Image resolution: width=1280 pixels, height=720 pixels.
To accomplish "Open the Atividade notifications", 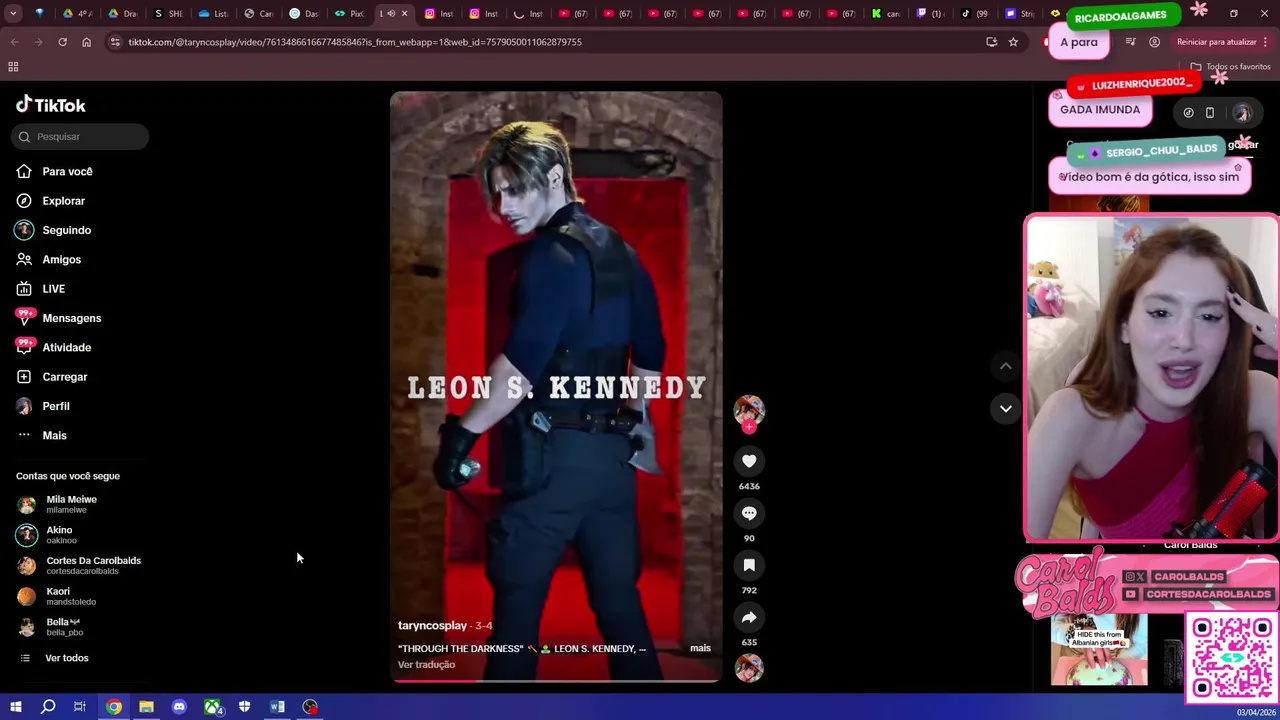I will [53, 348].
